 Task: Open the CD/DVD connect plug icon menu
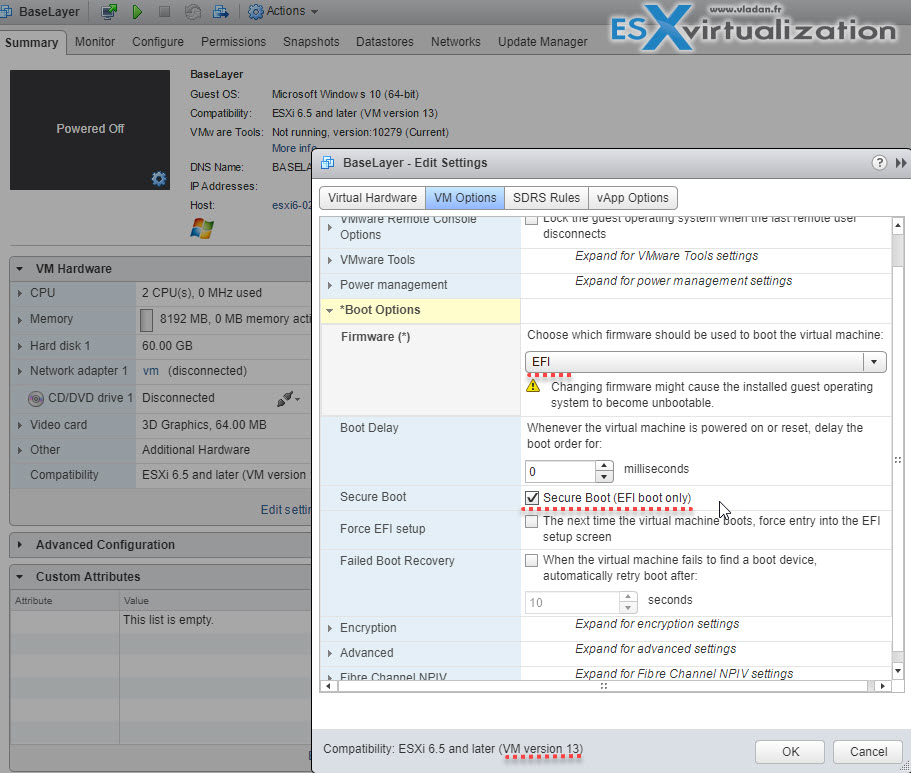pos(288,398)
